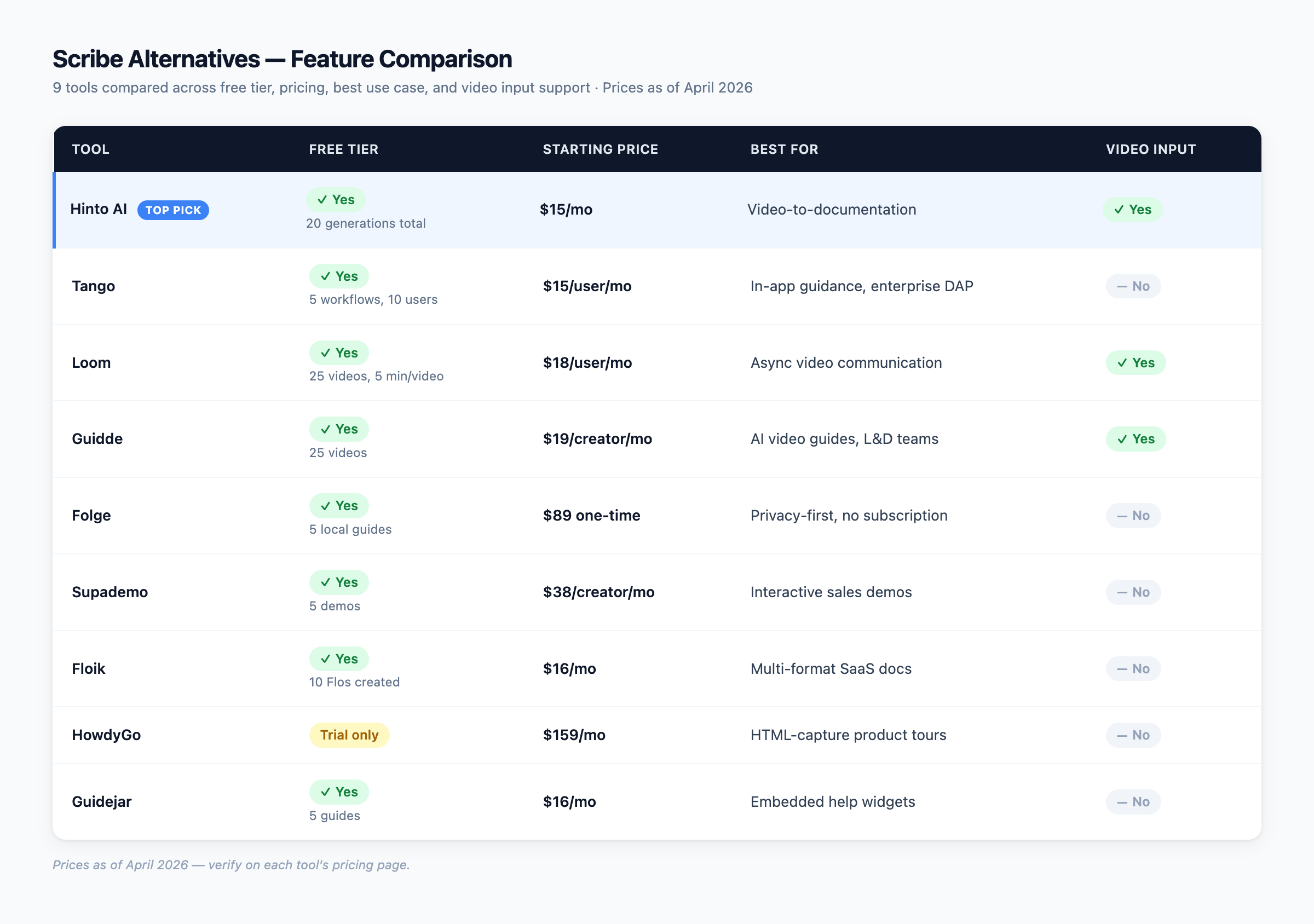The height and width of the screenshot is (924, 1314).
Task: Click the TOP PICK badge next to Hinto AI
Action: pos(173,210)
